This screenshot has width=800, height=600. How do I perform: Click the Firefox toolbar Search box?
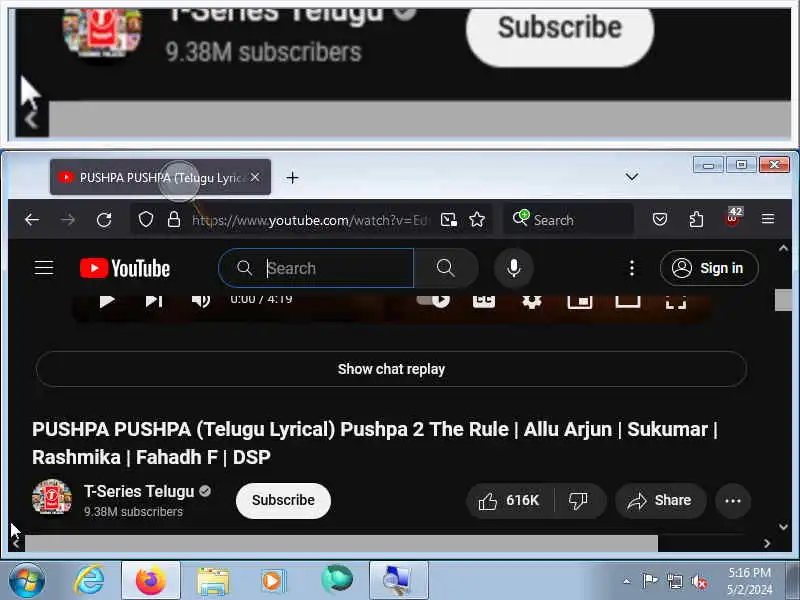click(x=568, y=220)
